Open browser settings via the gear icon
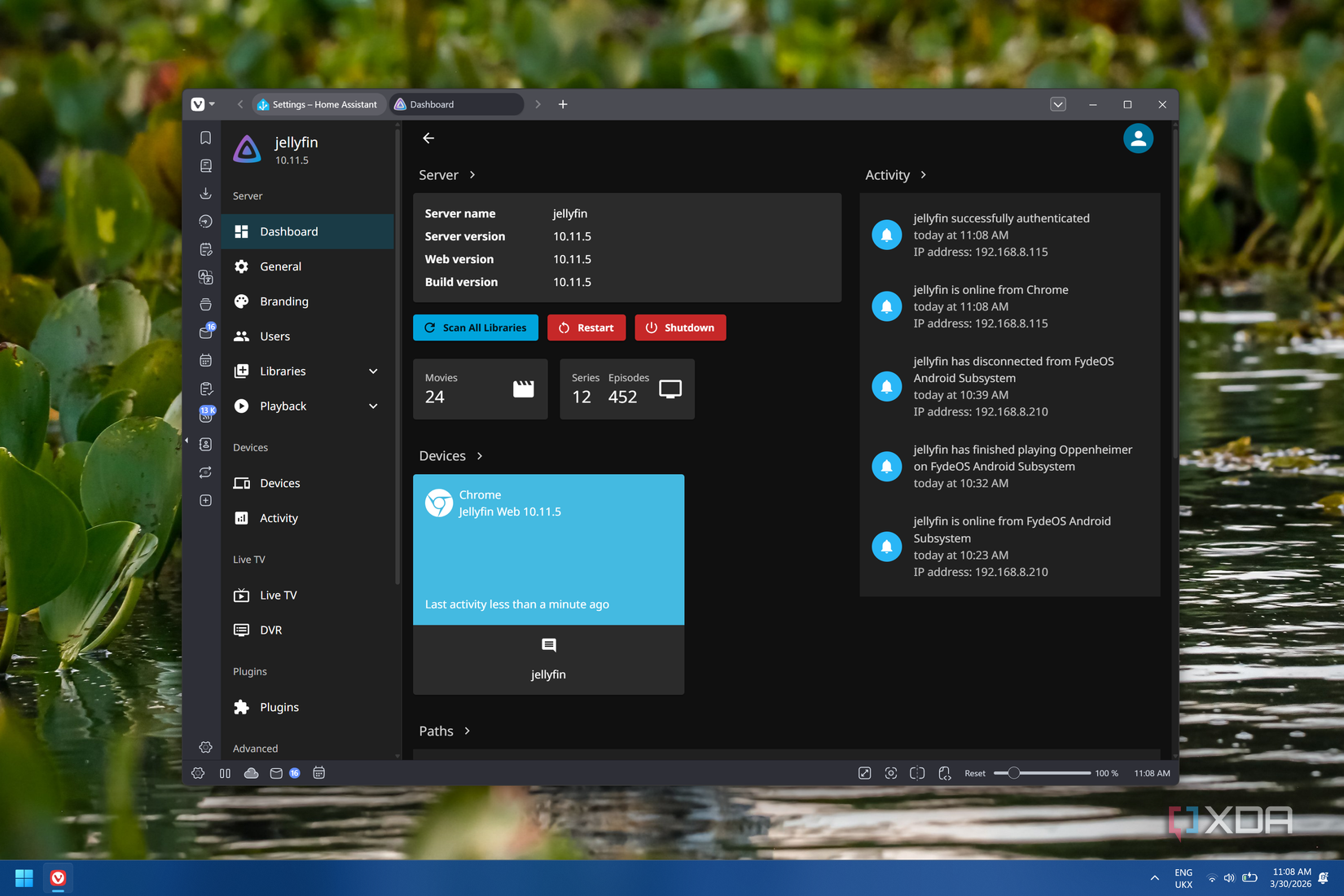 [x=198, y=773]
